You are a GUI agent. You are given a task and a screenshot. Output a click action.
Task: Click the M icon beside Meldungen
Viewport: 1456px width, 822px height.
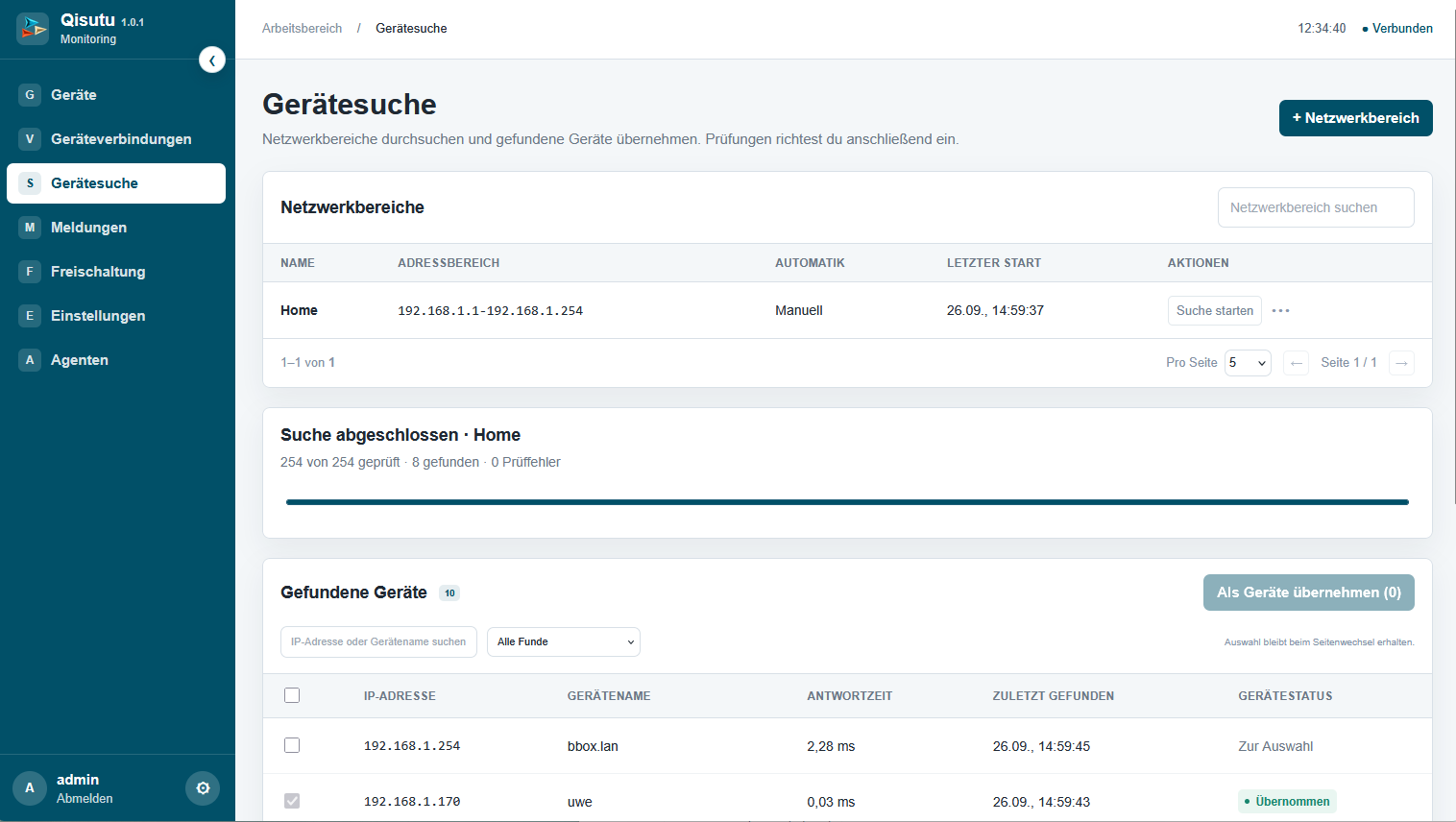30,228
